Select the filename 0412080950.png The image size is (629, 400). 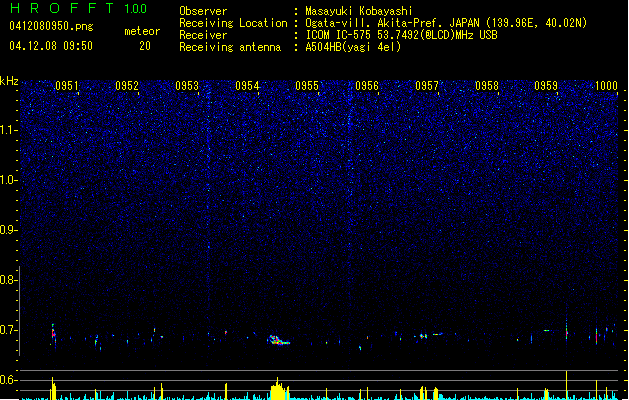(51, 26)
